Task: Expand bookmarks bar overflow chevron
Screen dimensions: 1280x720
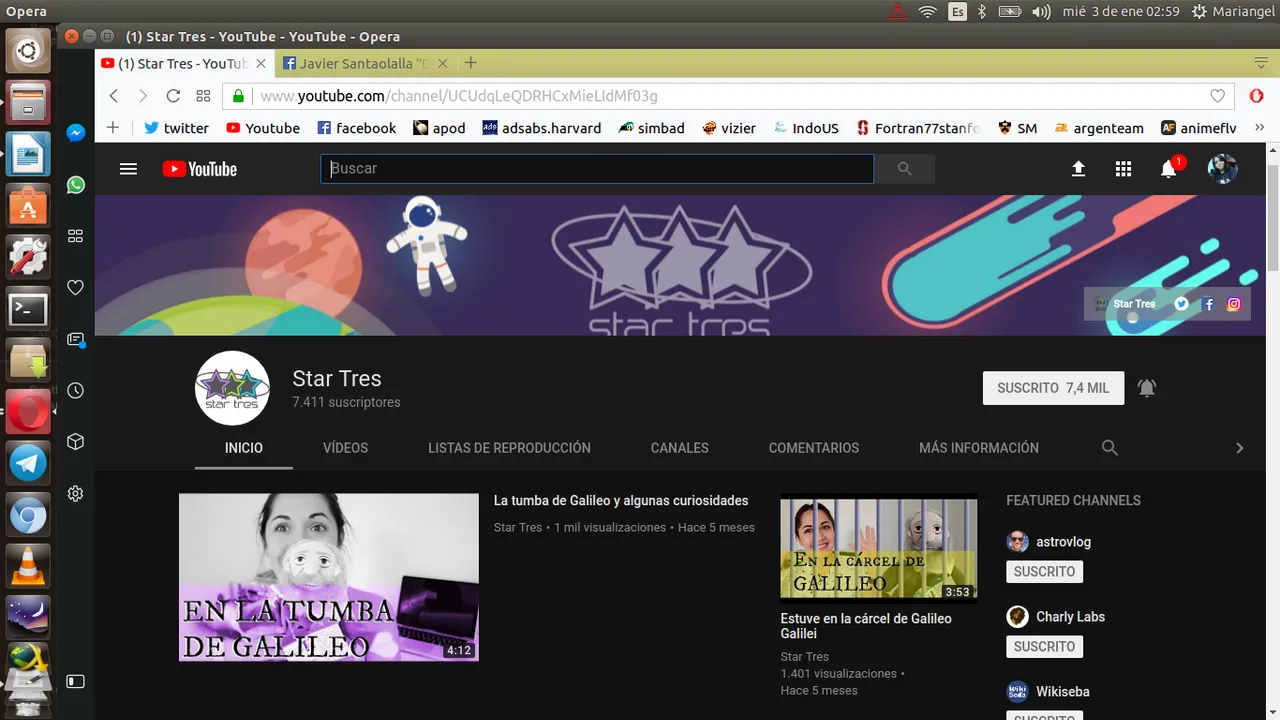Action: tap(1259, 128)
